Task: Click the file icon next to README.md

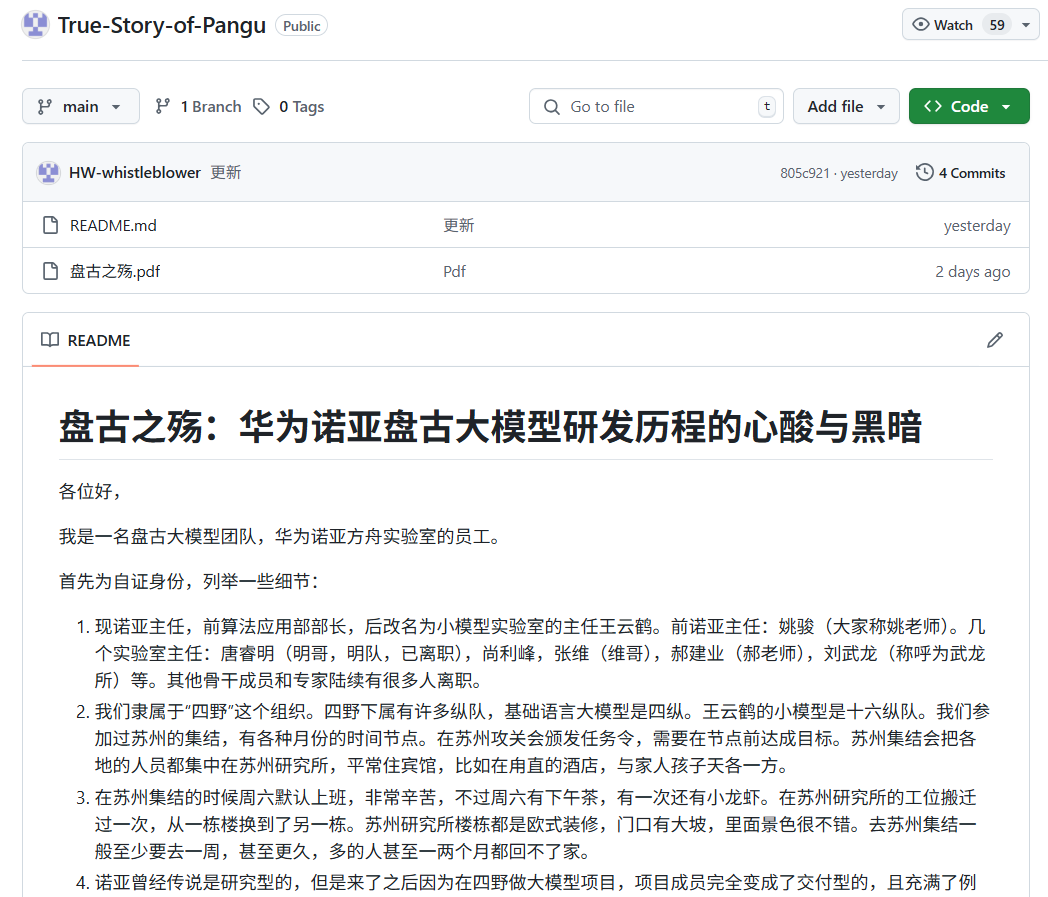Action: 50,225
